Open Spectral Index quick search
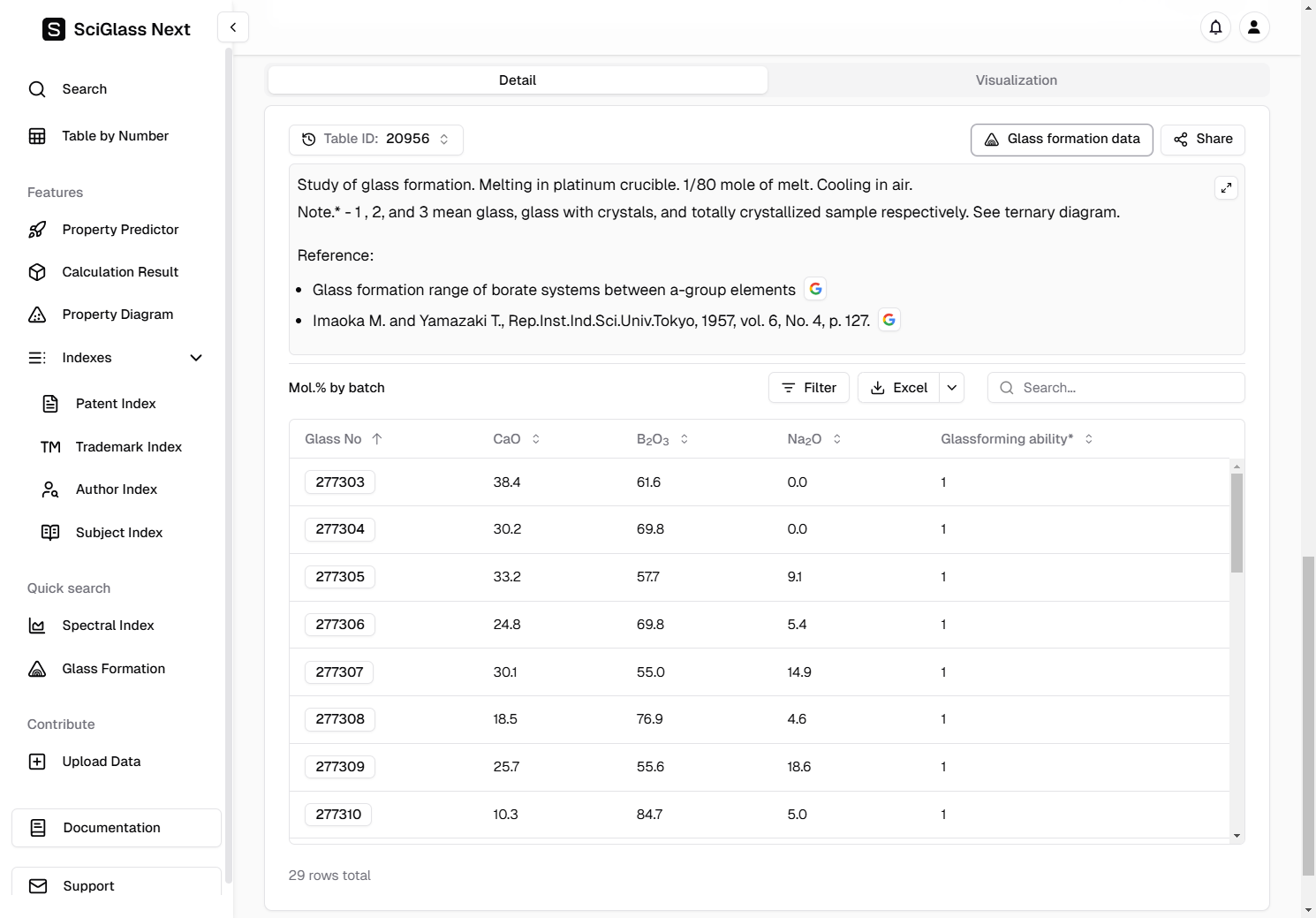Screen dimensions: 1316x918 click(108, 626)
